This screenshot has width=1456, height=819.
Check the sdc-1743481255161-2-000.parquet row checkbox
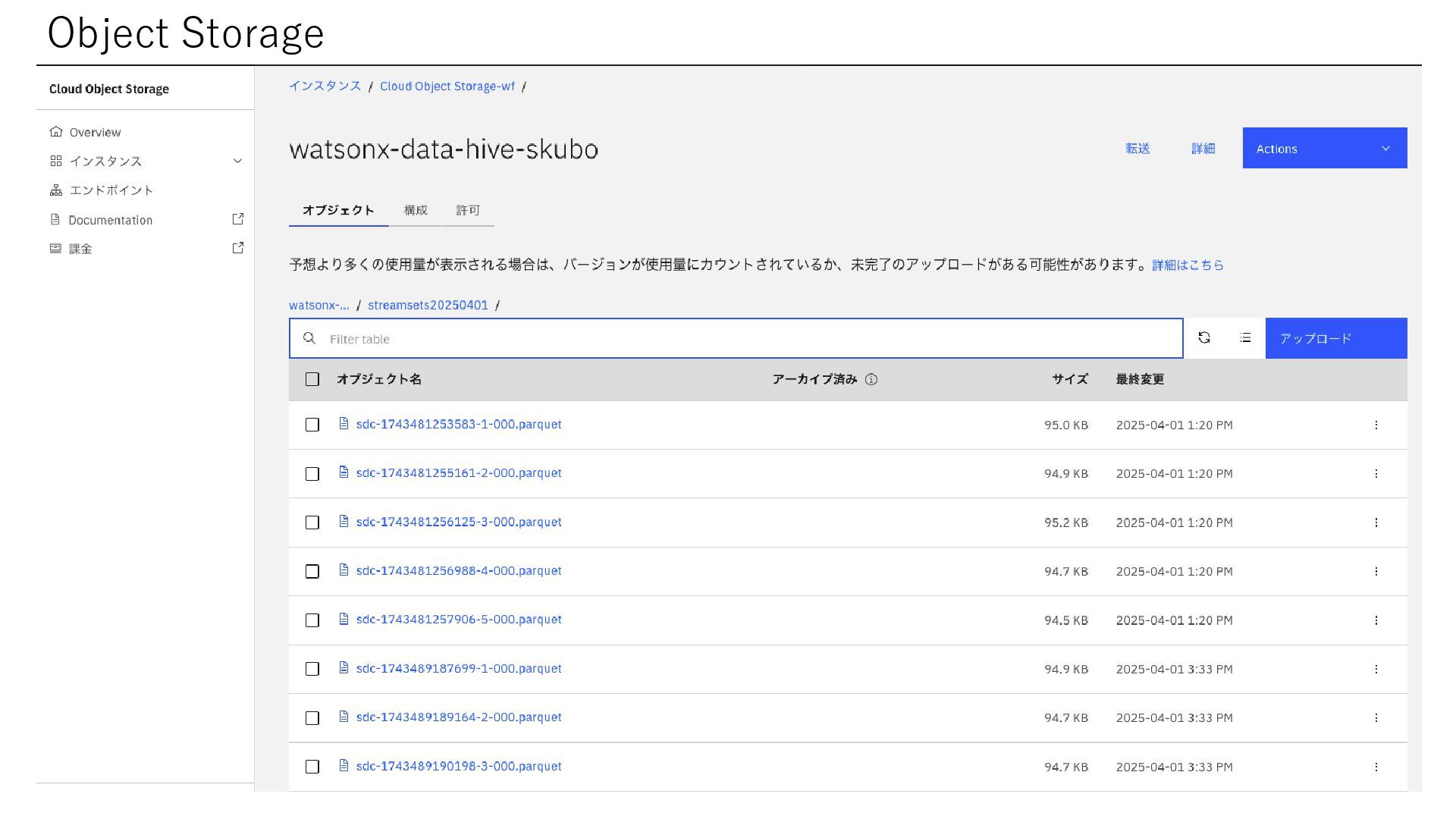click(312, 474)
